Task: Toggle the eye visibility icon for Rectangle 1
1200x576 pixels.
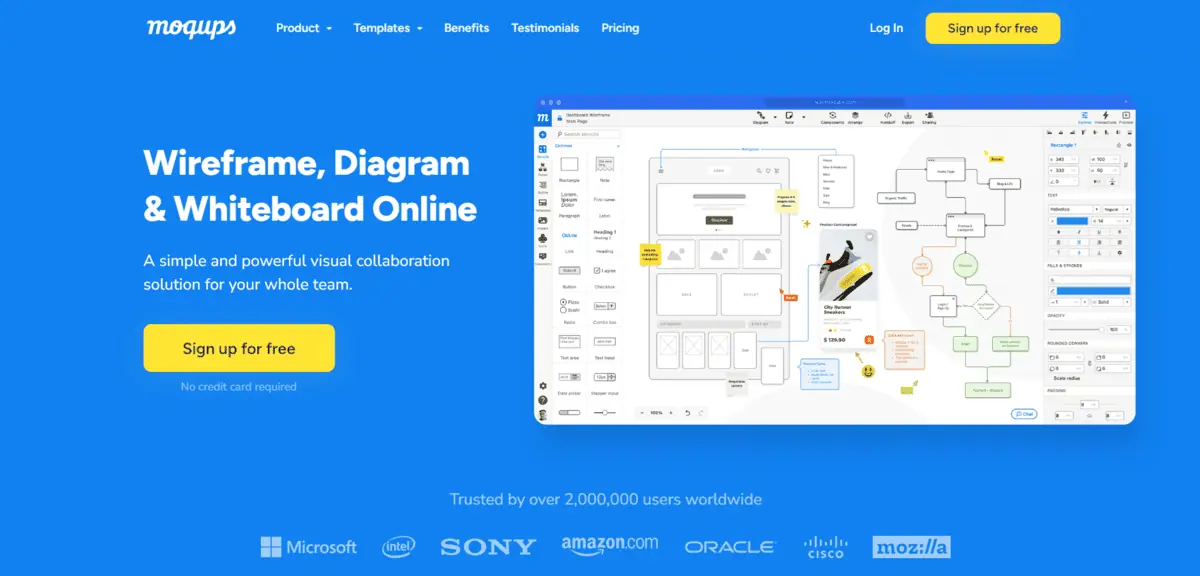Action: tap(1129, 145)
